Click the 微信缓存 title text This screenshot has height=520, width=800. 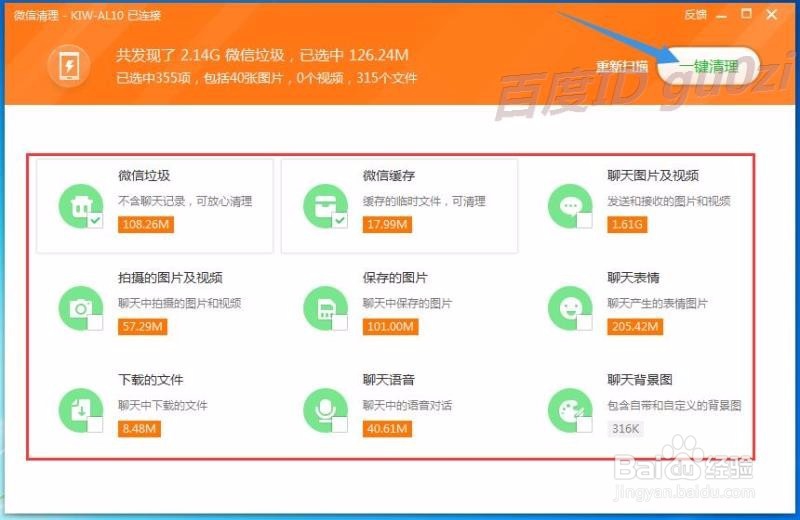point(389,176)
